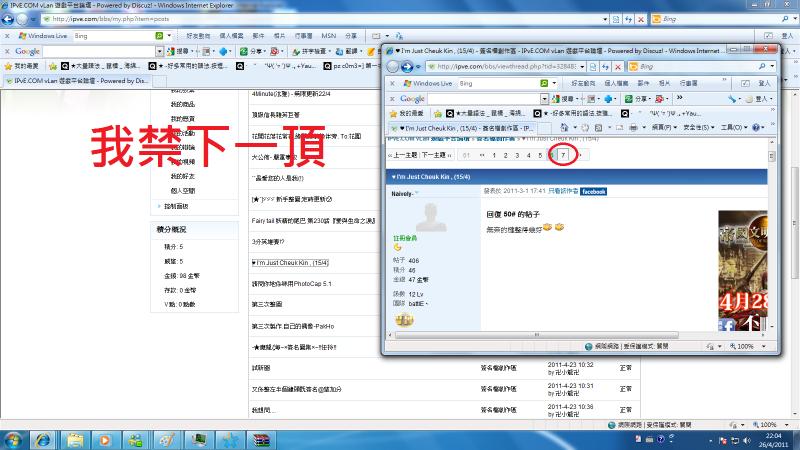This screenshot has height=450, width=800.
Task: Open ♥I'm Just Cheuk Kin (15/4) post link
Action: coord(290,263)
